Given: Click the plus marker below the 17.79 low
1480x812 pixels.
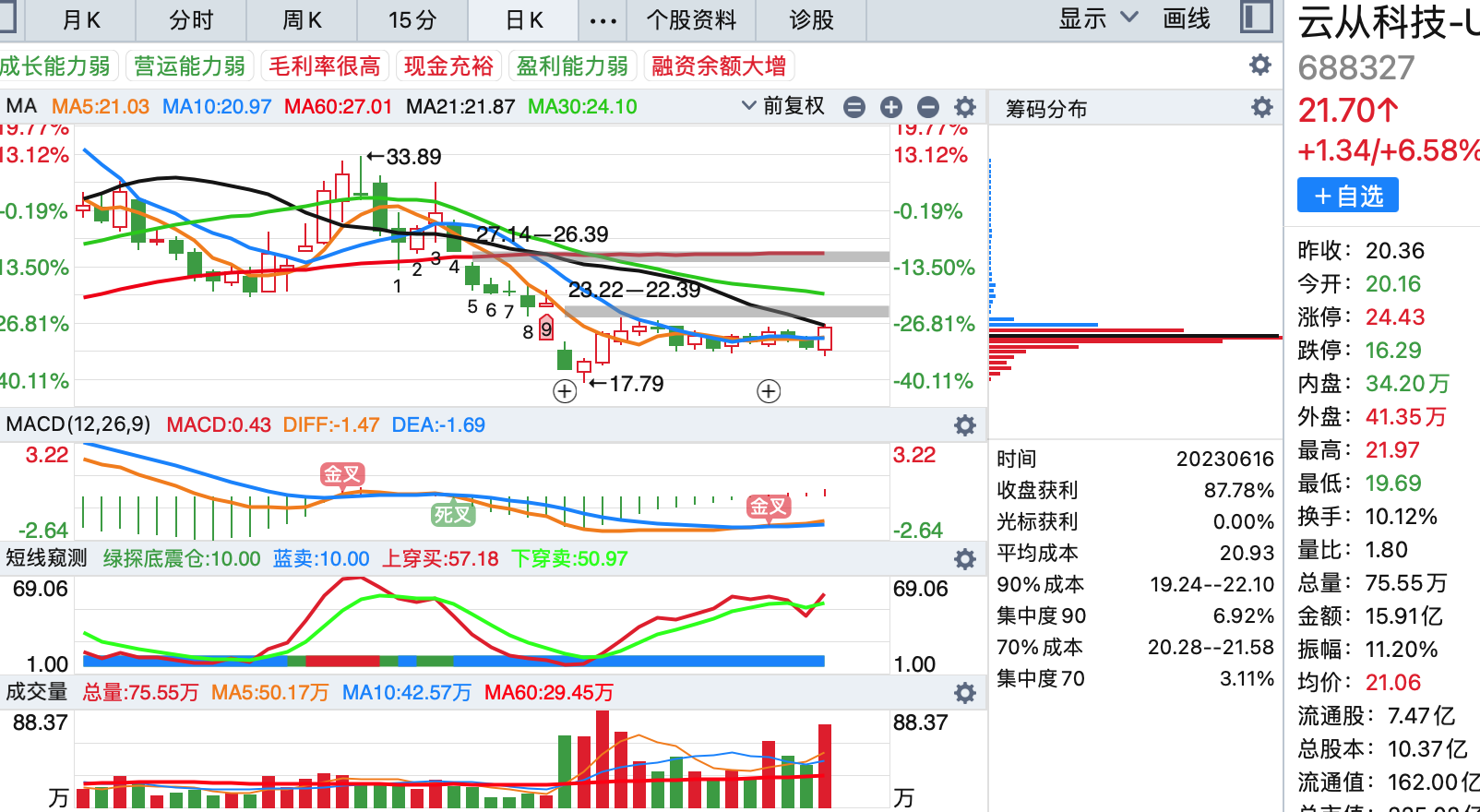Looking at the screenshot, I should [x=565, y=391].
